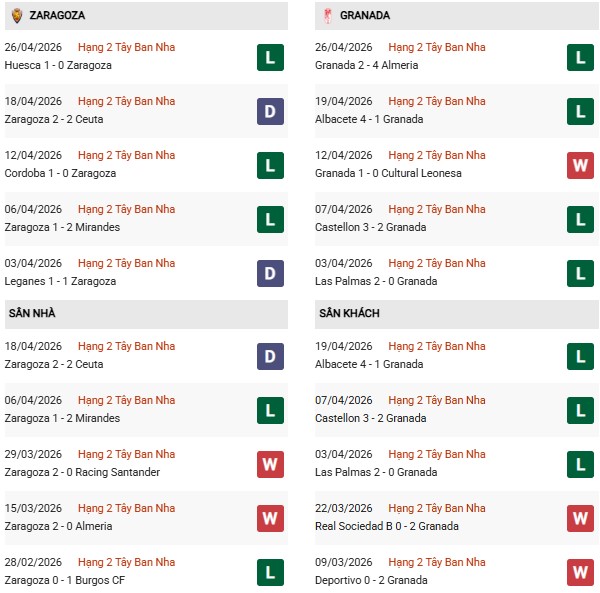Click the L badge for Huesca 1 - 0 Zaragoza
Screen dimensions: 600x593
(x=269, y=57)
